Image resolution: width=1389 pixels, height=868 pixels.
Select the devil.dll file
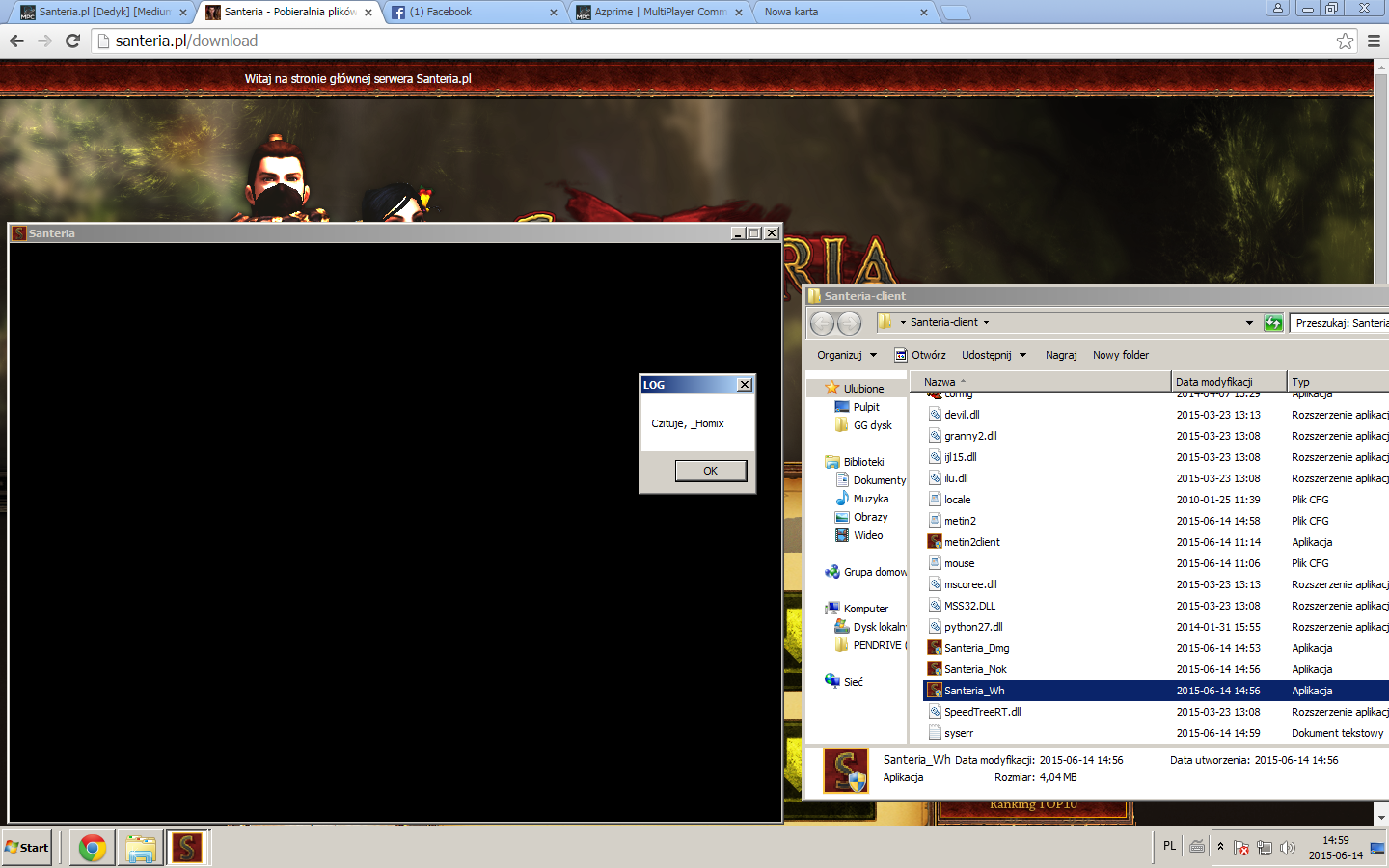[x=962, y=415]
